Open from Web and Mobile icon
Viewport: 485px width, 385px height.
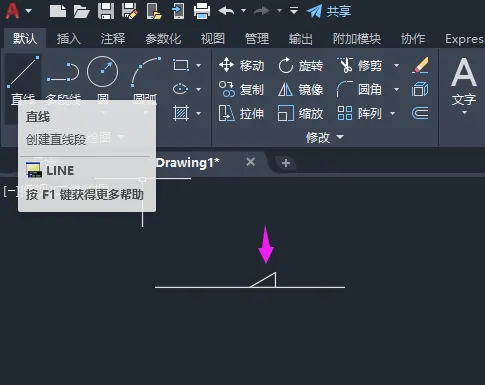point(154,11)
